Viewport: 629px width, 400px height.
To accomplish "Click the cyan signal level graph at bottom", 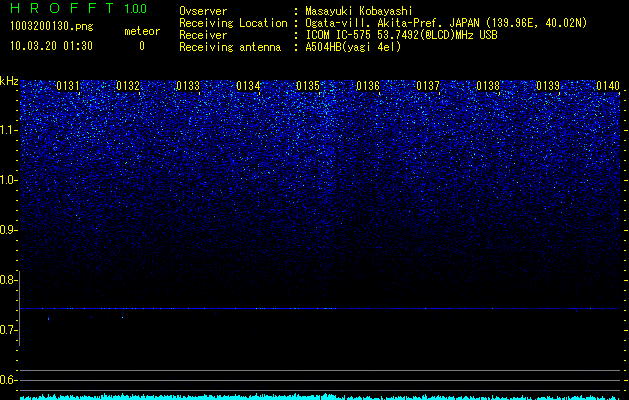I will 320,397.
